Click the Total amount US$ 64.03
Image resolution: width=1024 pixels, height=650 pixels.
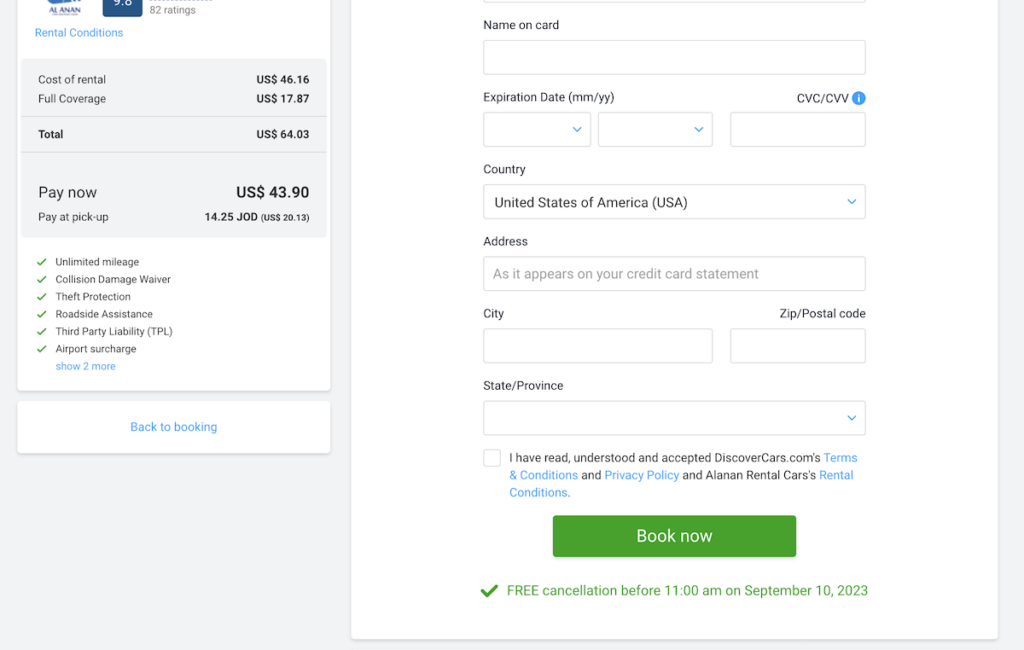click(283, 135)
